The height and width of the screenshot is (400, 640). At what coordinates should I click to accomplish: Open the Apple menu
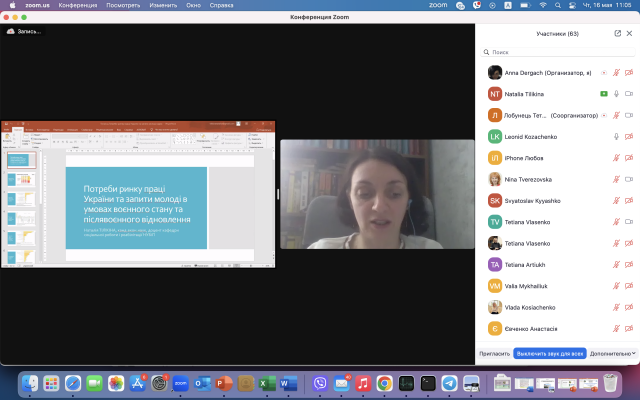(12, 5)
